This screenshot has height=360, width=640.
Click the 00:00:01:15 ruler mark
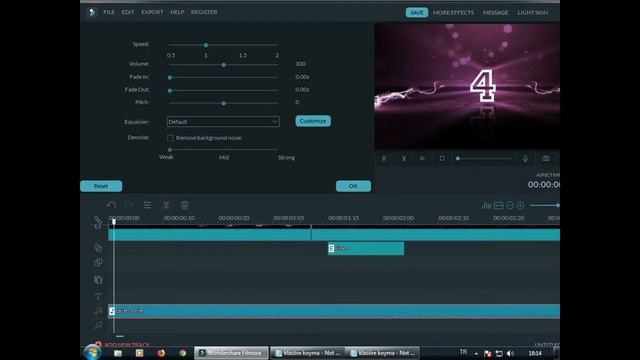(x=343, y=218)
